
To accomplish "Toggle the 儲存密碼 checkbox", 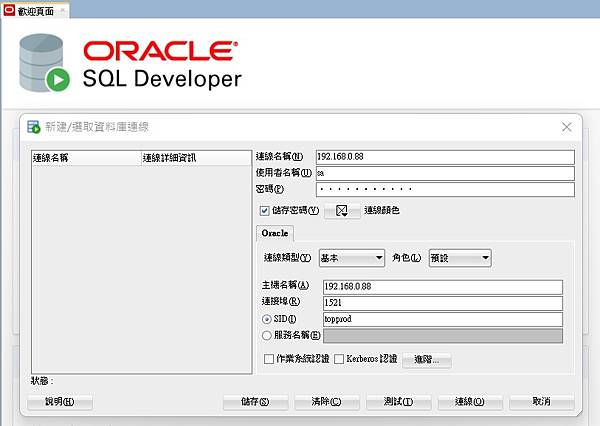I will (264, 211).
